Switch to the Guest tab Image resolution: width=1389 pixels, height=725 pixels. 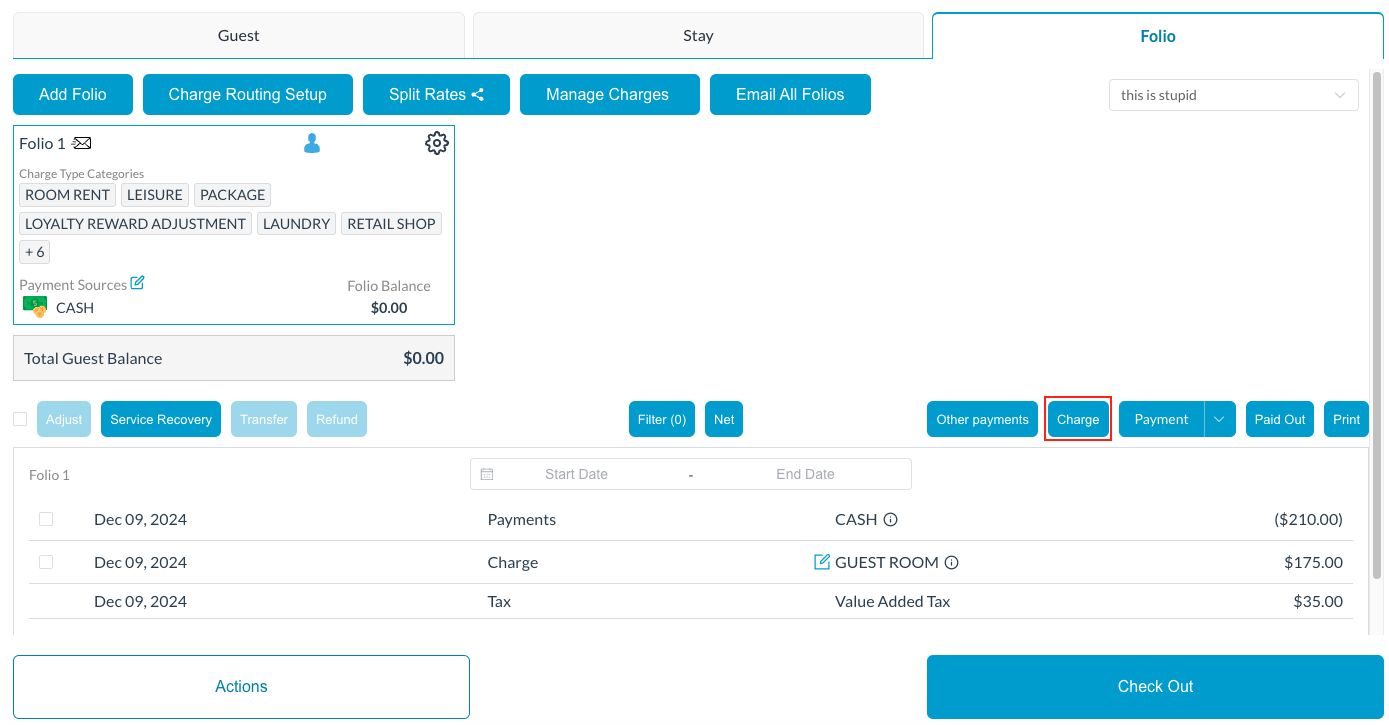(x=238, y=36)
